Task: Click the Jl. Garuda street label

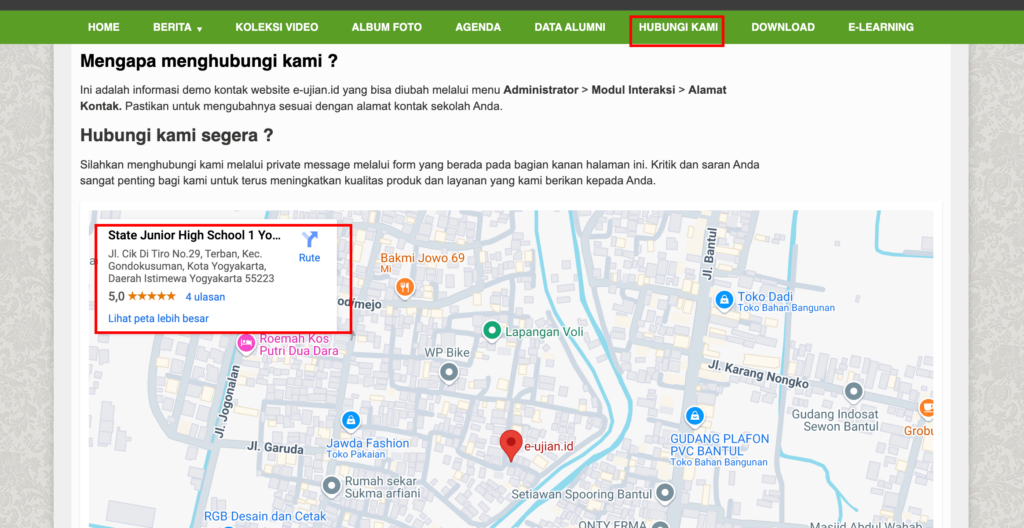Action: coord(275,448)
